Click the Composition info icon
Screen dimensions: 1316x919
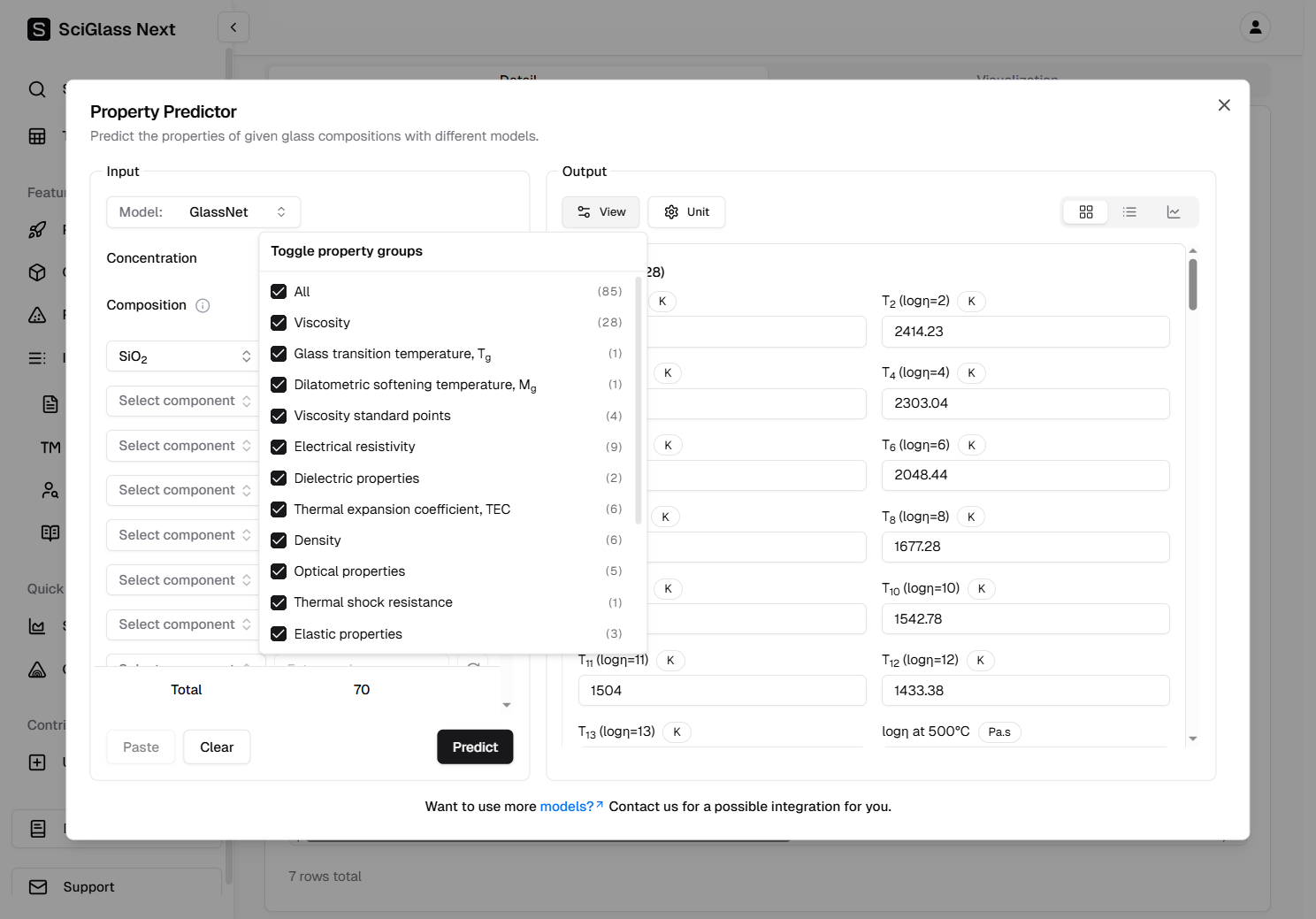click(203, 306)
